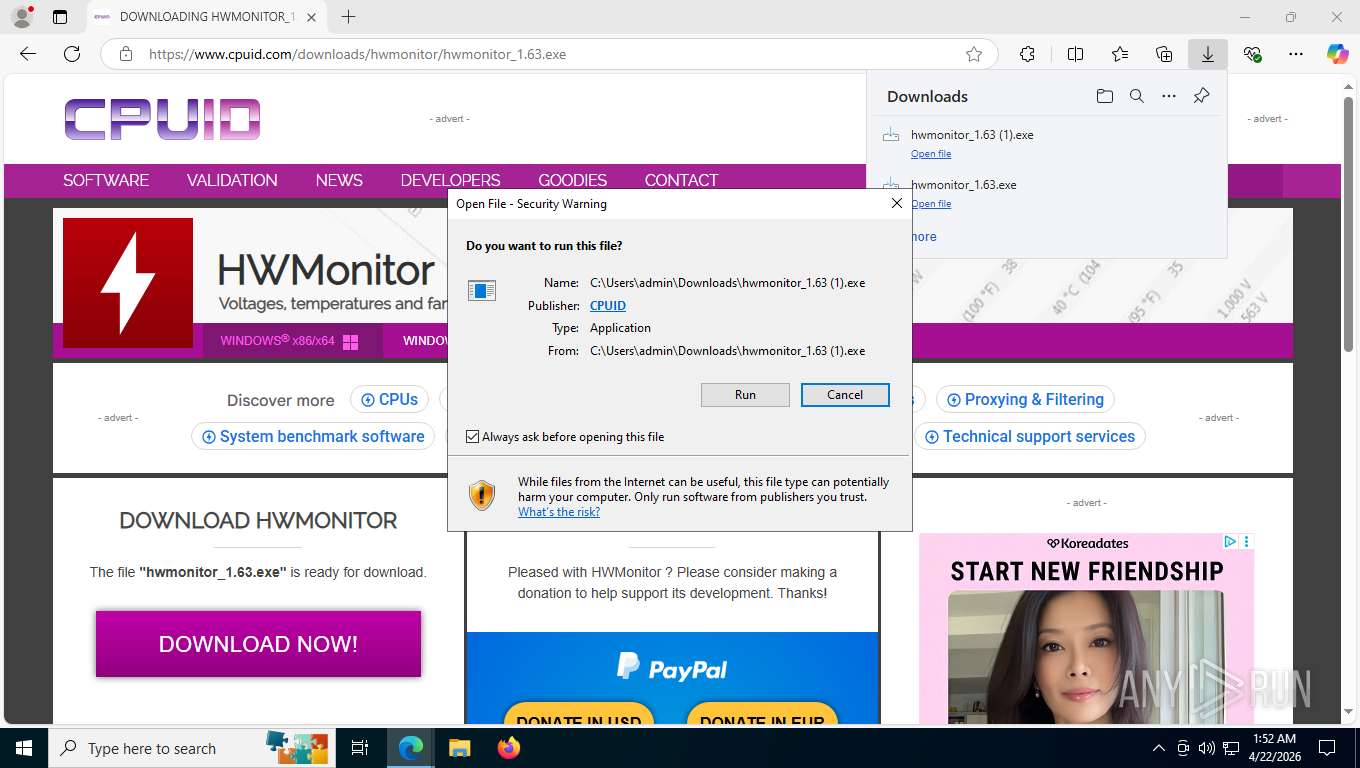
Task: Toggle Split screen icon
Action: pos(1076,54)
